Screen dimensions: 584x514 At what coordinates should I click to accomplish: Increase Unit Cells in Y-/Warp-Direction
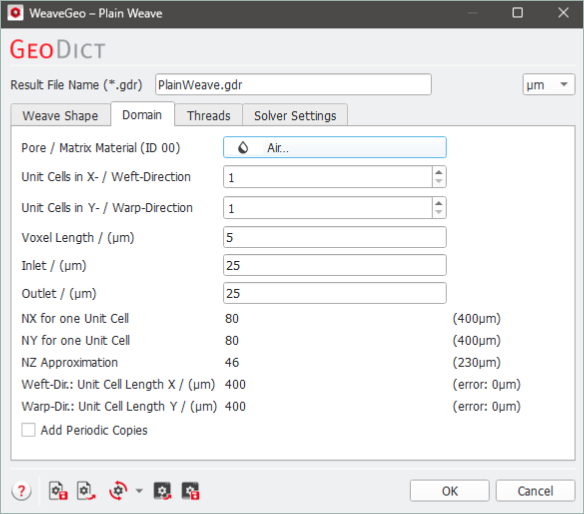tap(439, 203)
